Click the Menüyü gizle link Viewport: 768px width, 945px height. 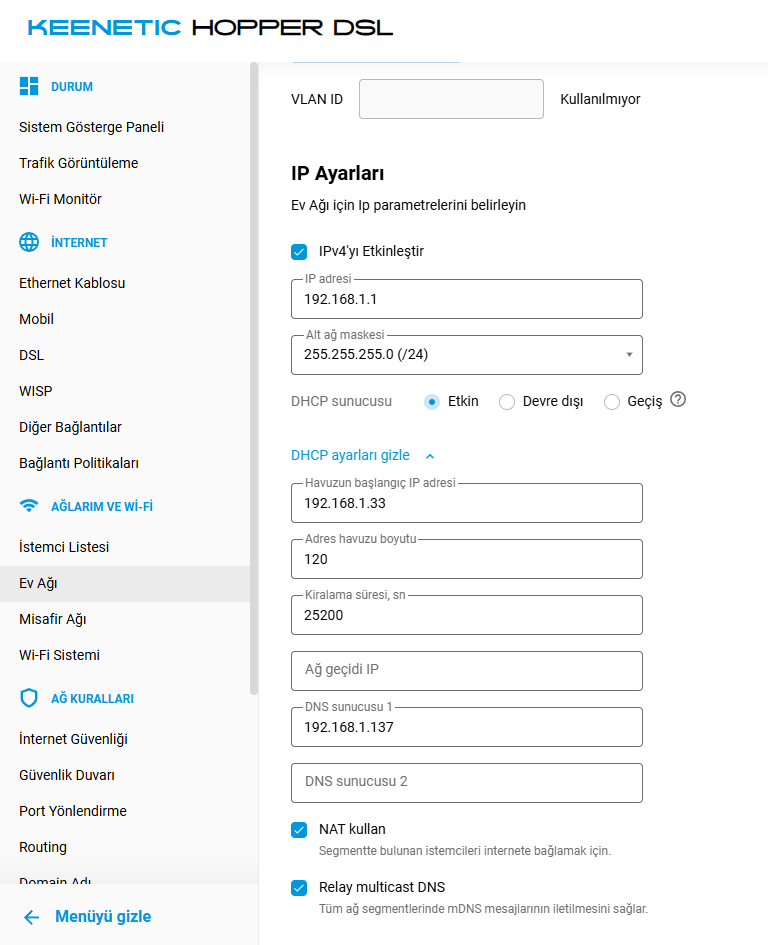[103, 917]
